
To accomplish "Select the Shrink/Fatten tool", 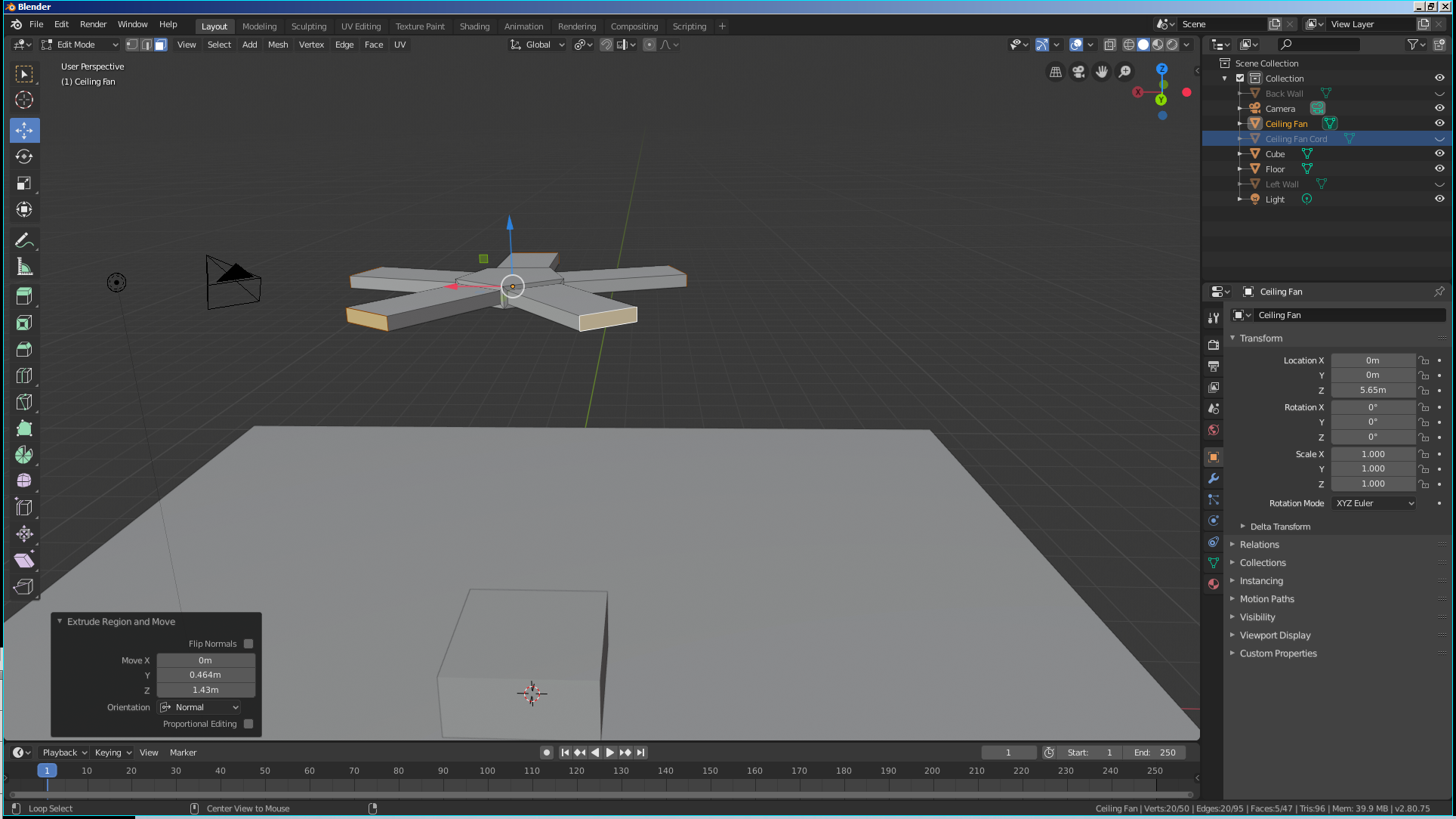I will [24, 533].
